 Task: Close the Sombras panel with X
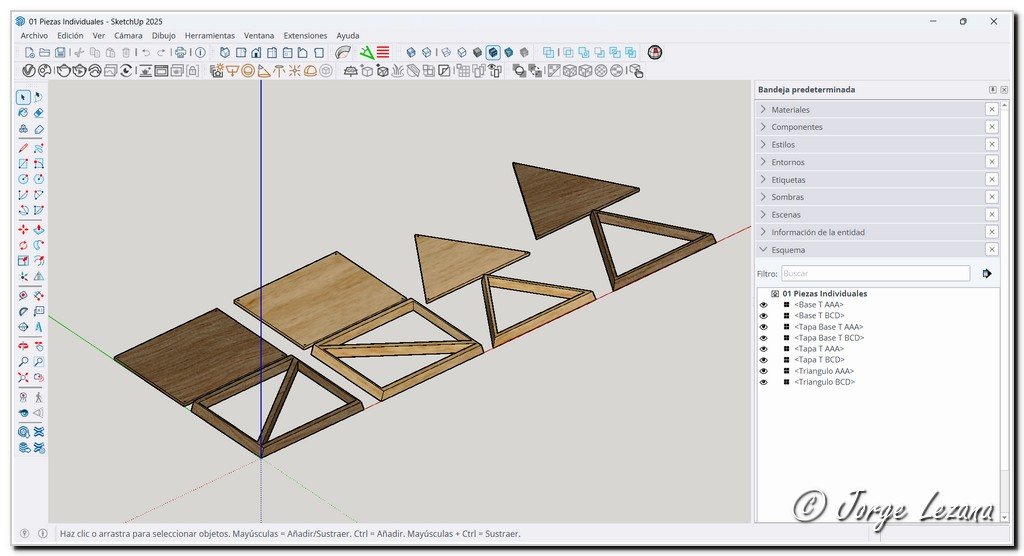point(991,197)
